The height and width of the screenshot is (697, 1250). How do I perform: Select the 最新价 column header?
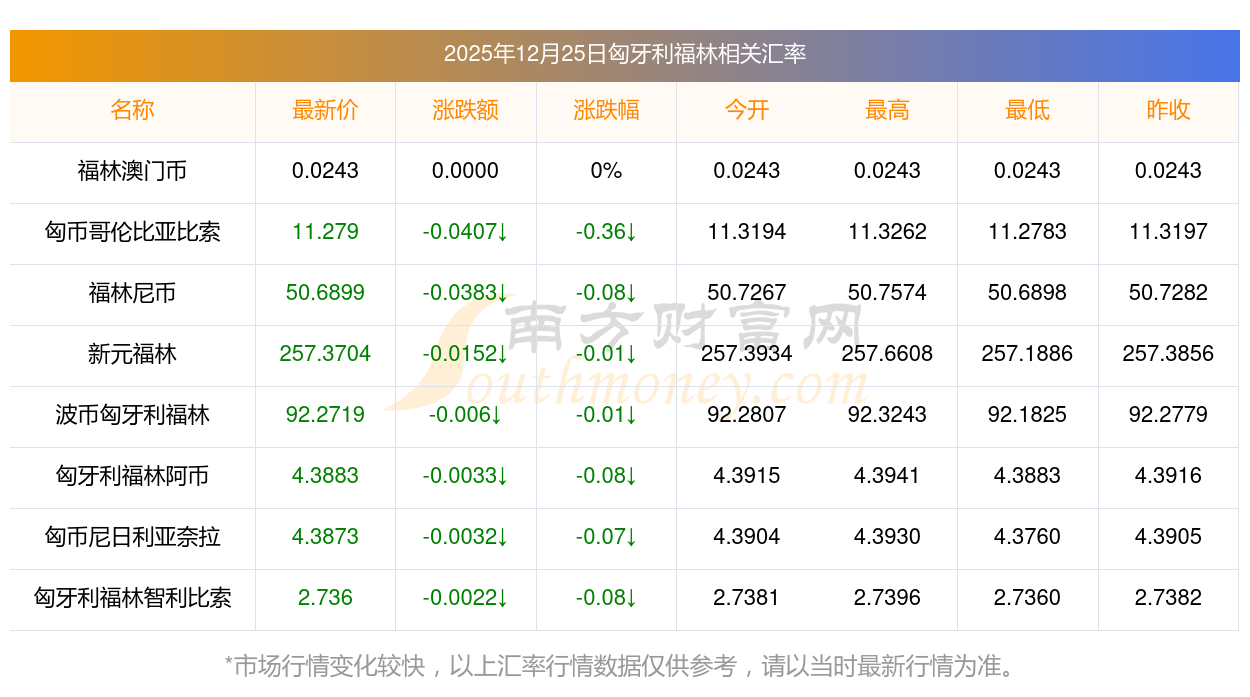click(x=325, y=110)
